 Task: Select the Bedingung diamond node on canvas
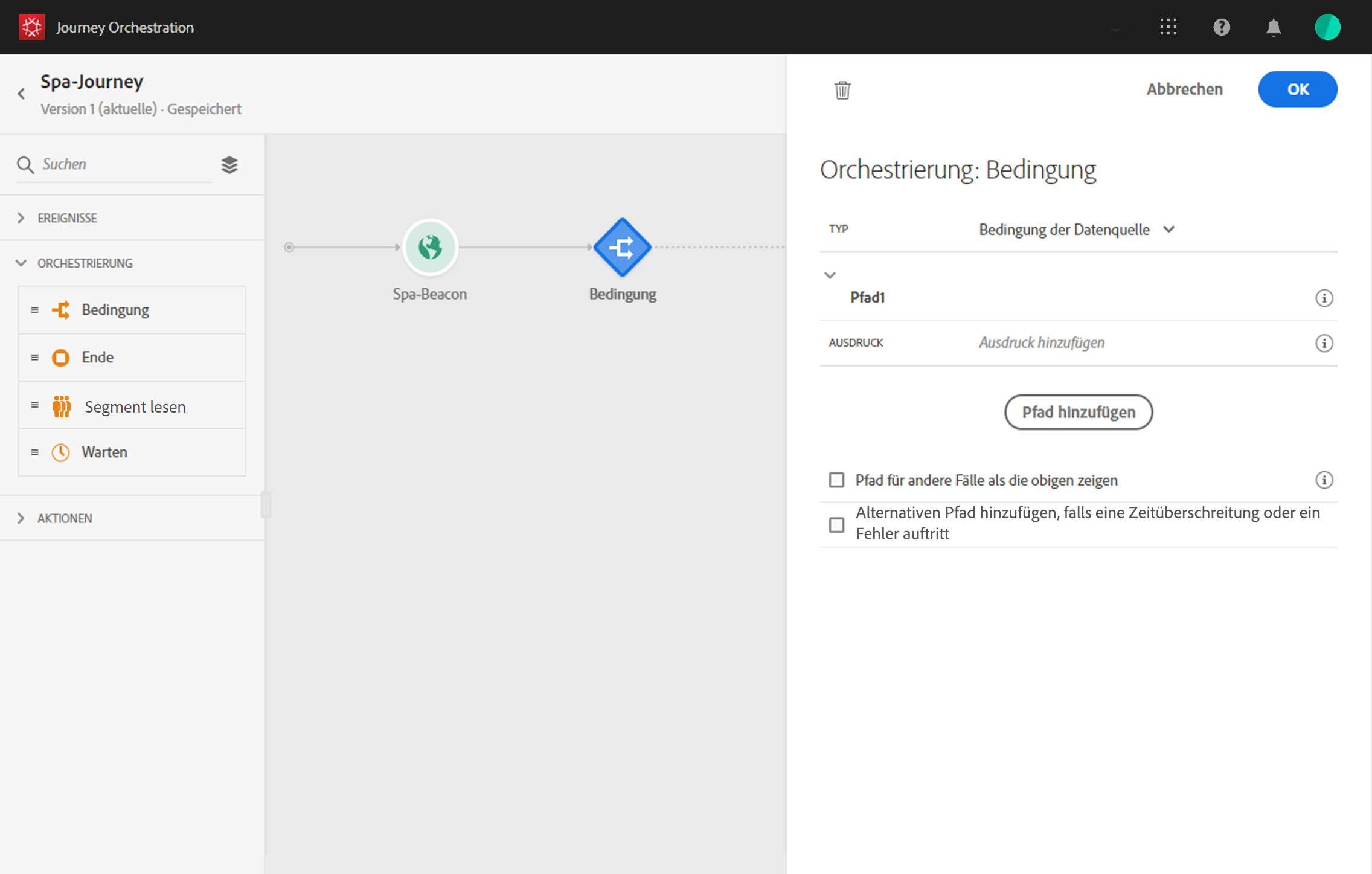622,247
